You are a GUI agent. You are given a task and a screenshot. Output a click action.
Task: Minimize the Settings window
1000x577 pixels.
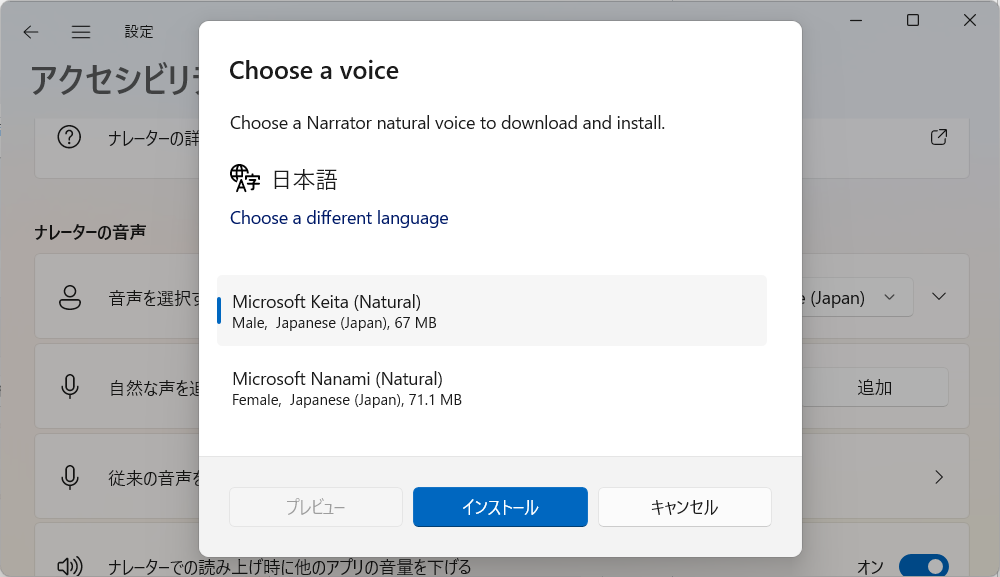click(856, 20)
